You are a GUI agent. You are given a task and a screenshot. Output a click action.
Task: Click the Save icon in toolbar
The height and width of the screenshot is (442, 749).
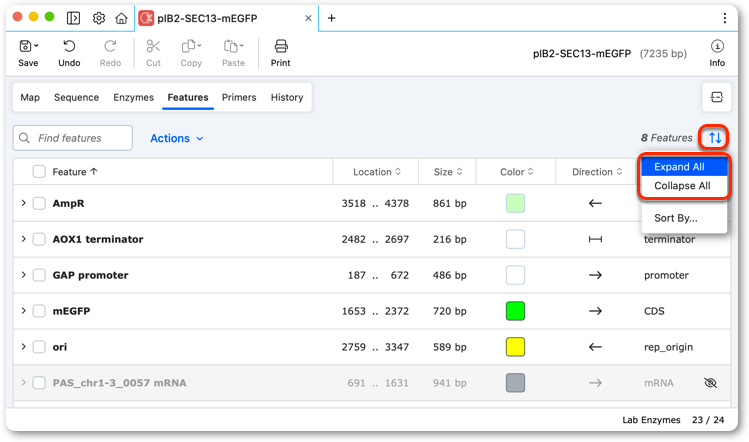[x=25, y=46]
